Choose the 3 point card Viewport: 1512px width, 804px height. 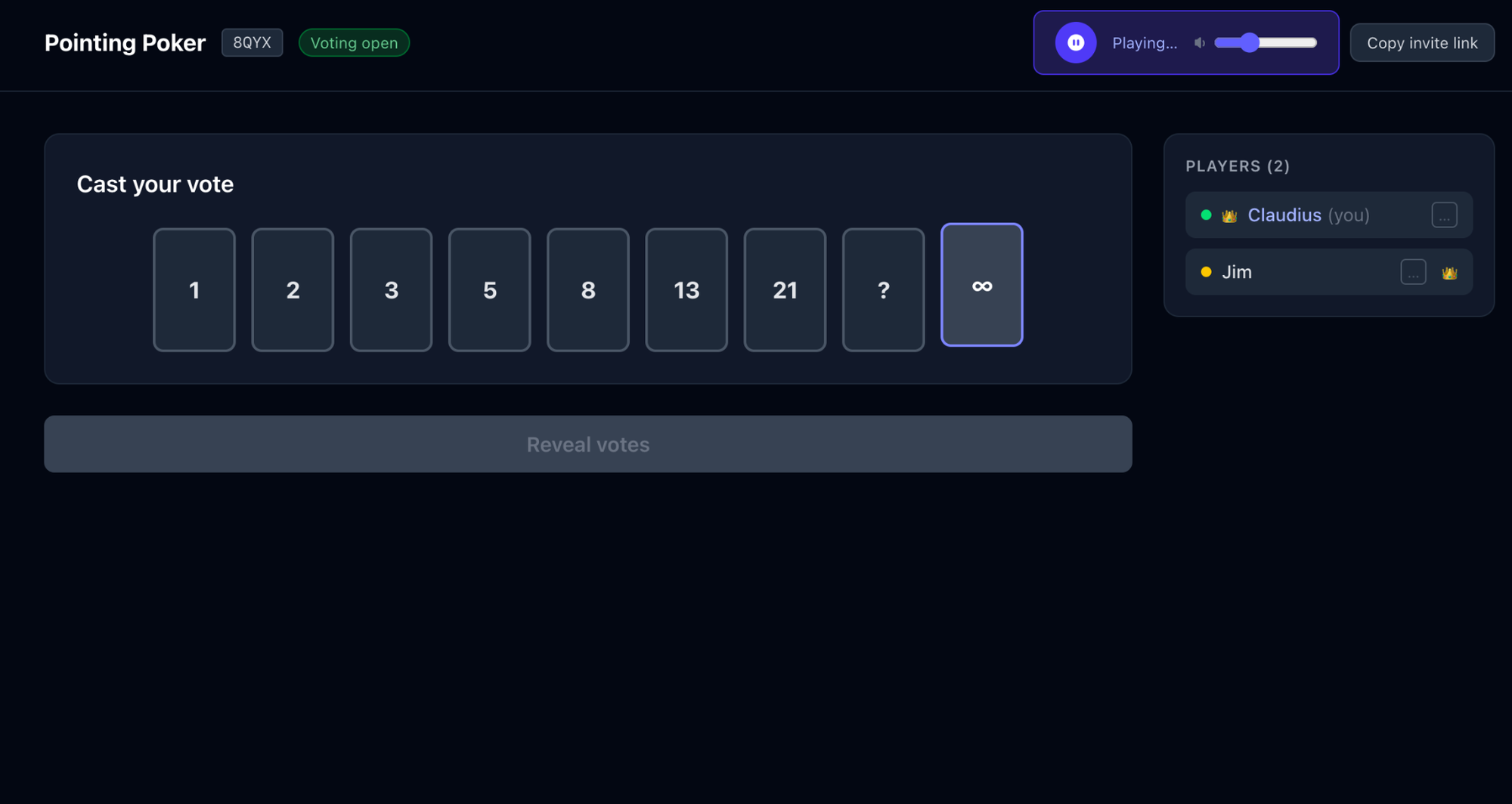pos(391,290)
